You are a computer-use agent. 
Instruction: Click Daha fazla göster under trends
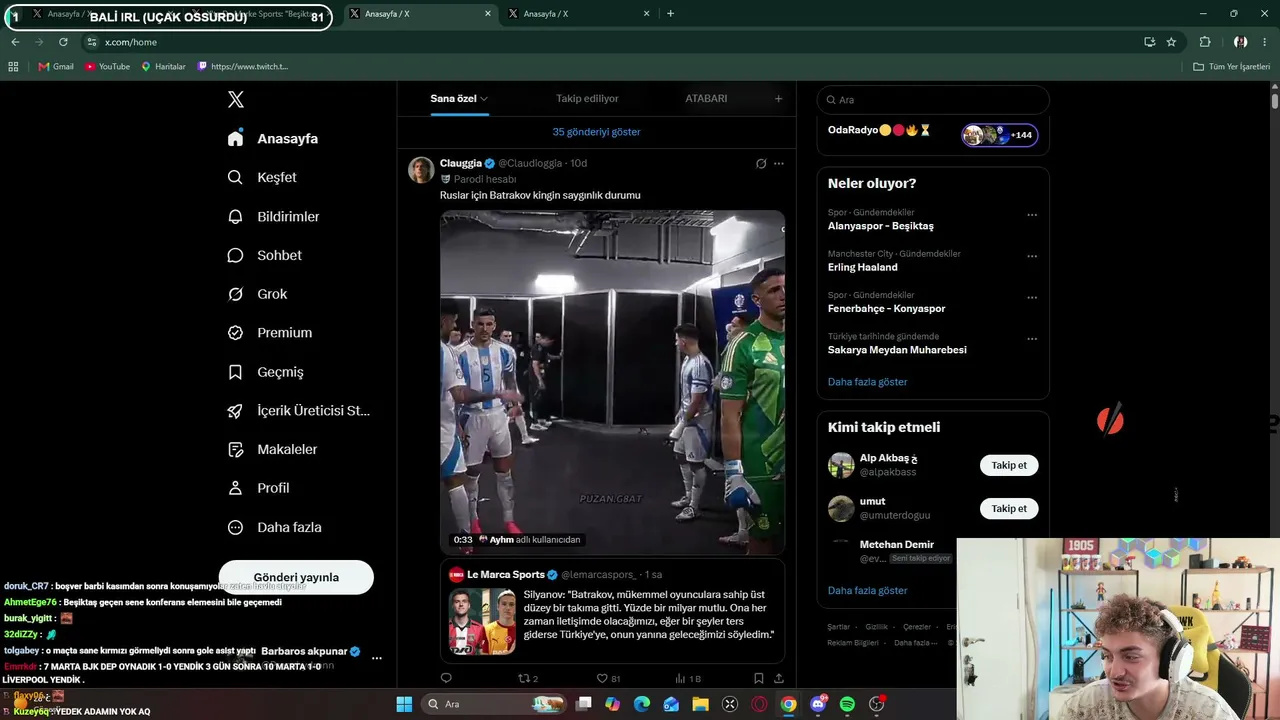(x=868, y=382)
